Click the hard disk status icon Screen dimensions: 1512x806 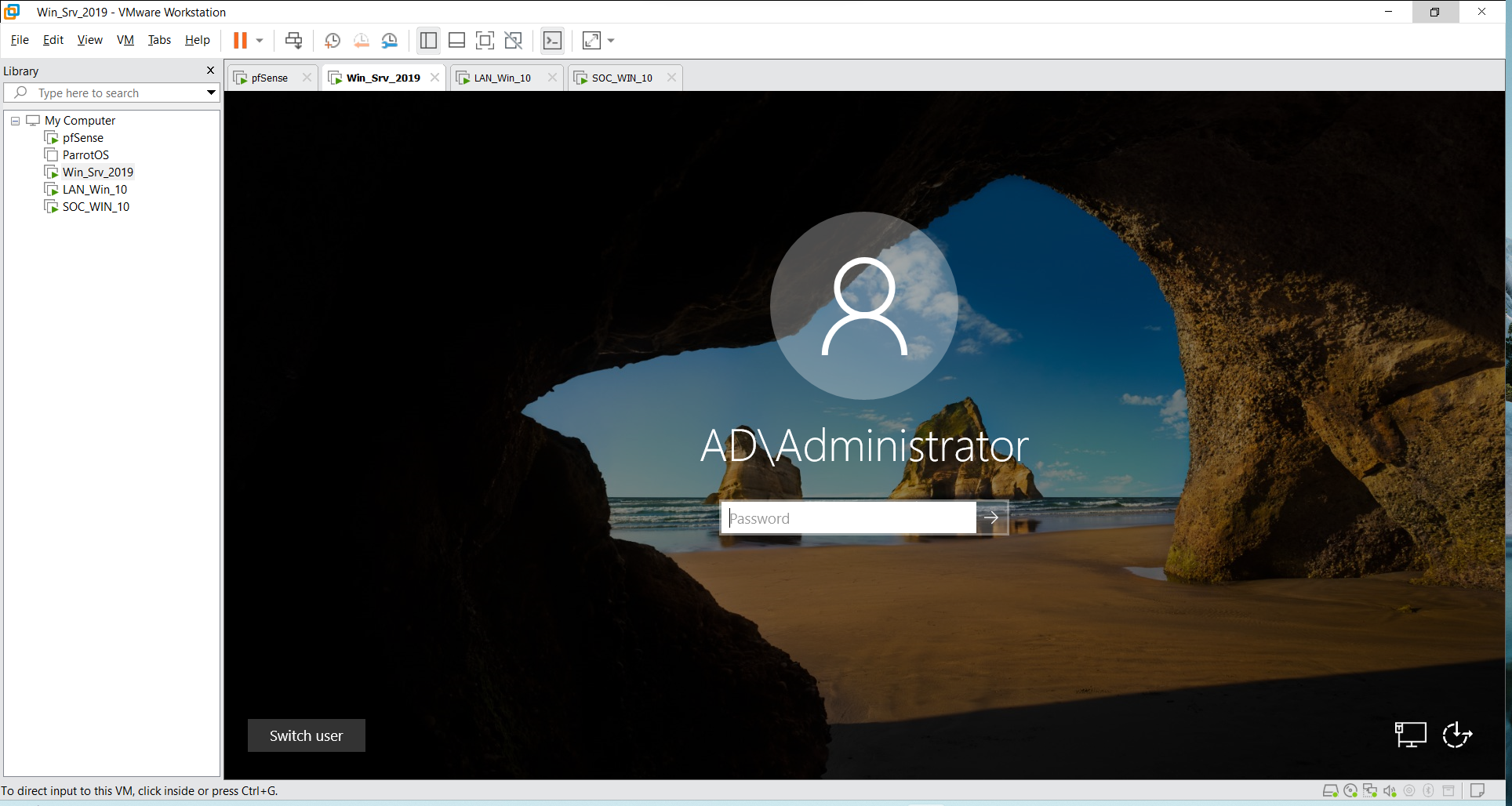pyautogui.click(x=1330, y=791)
